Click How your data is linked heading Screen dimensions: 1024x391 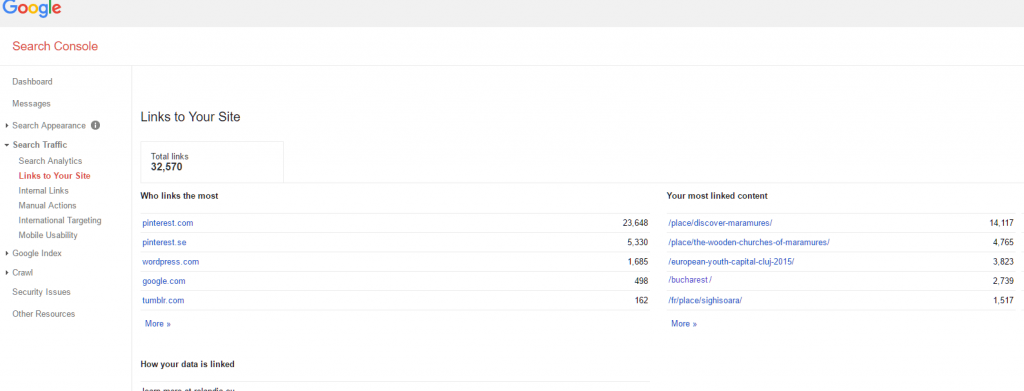[187, 364]
